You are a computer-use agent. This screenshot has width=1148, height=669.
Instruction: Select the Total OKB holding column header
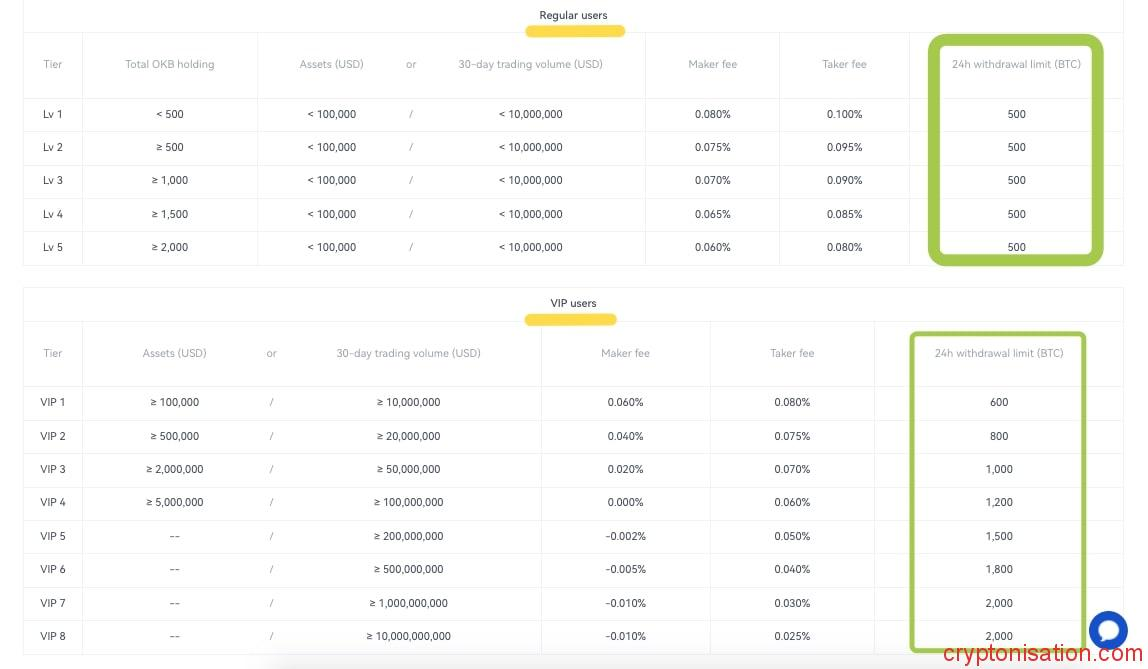170,64
